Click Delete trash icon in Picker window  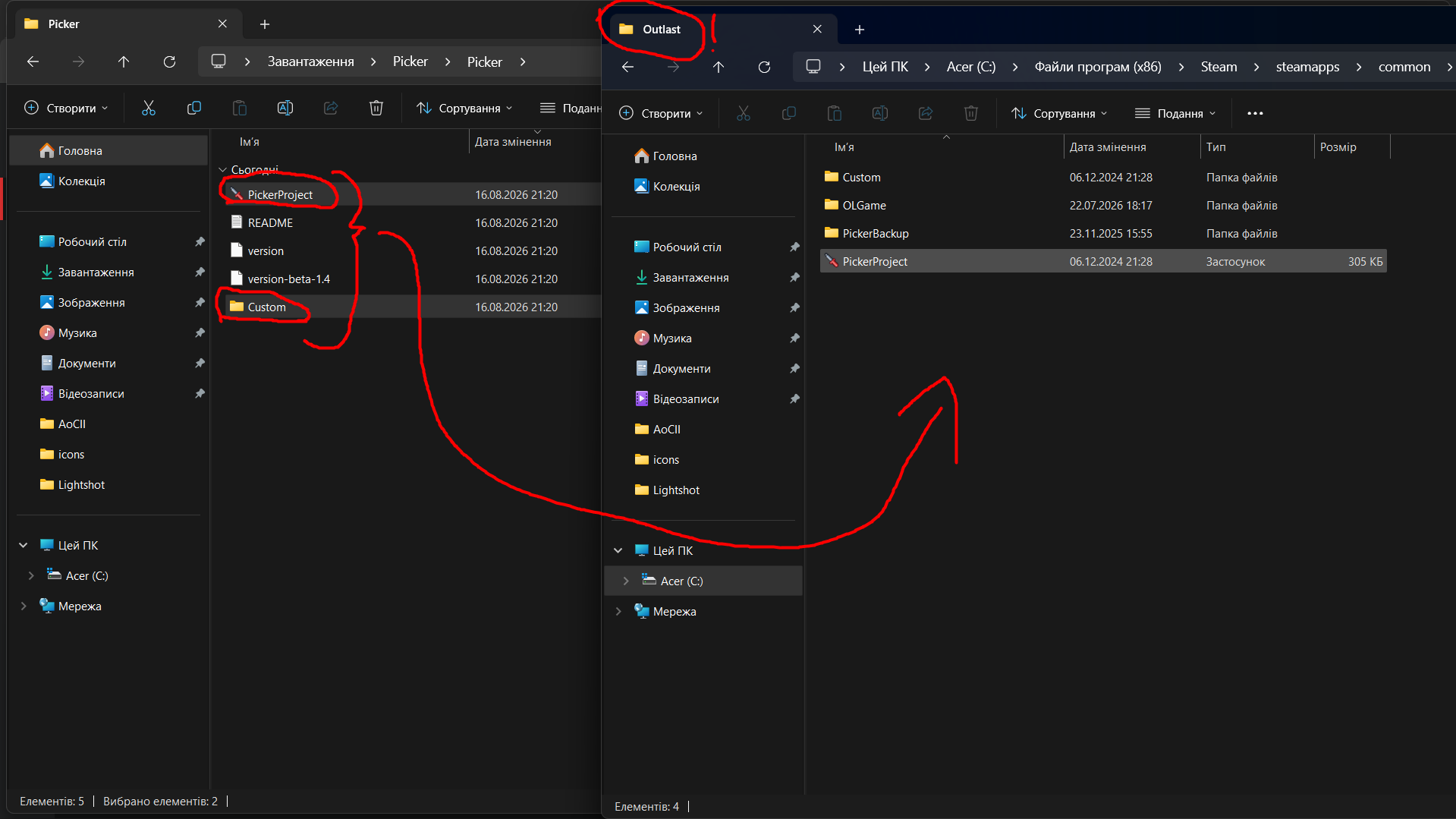click(x=376, y=108)
